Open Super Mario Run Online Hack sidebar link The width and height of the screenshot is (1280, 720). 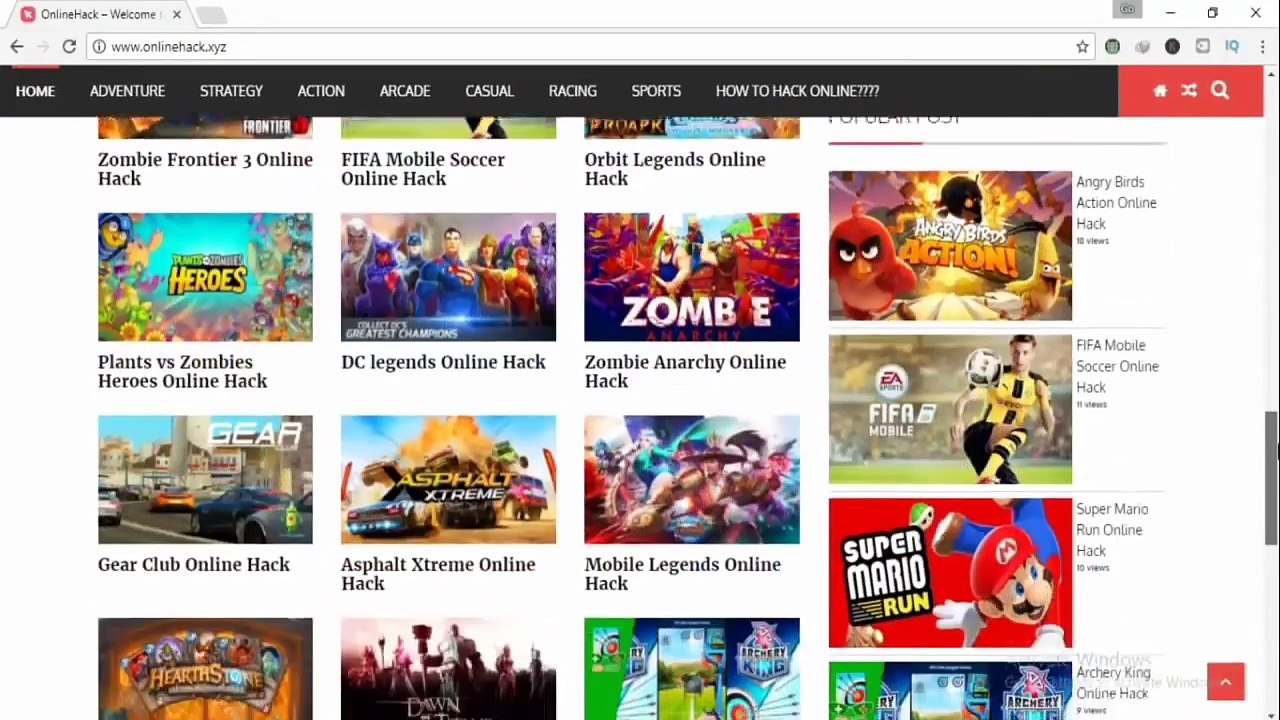tap(1112, 530)
